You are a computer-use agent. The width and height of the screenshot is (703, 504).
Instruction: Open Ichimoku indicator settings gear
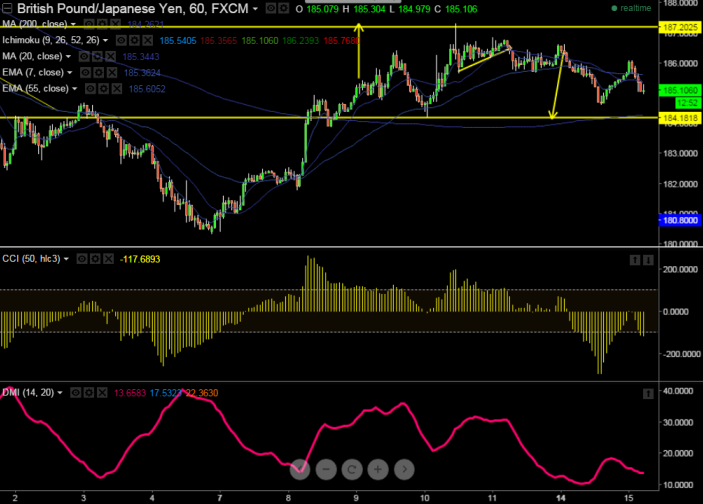click(x=135, y=40)
